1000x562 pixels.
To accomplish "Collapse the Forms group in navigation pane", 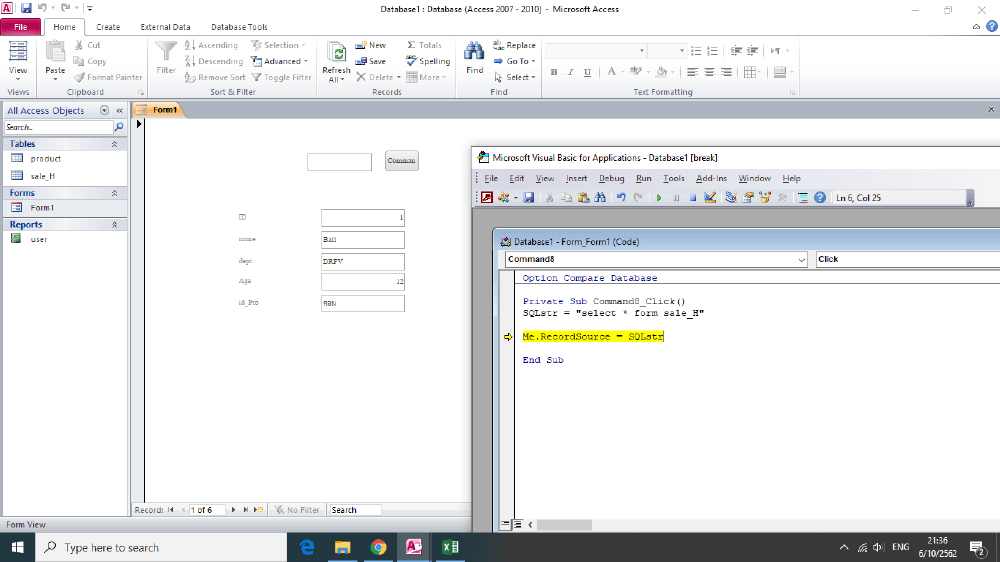I will tap(114, 193).
